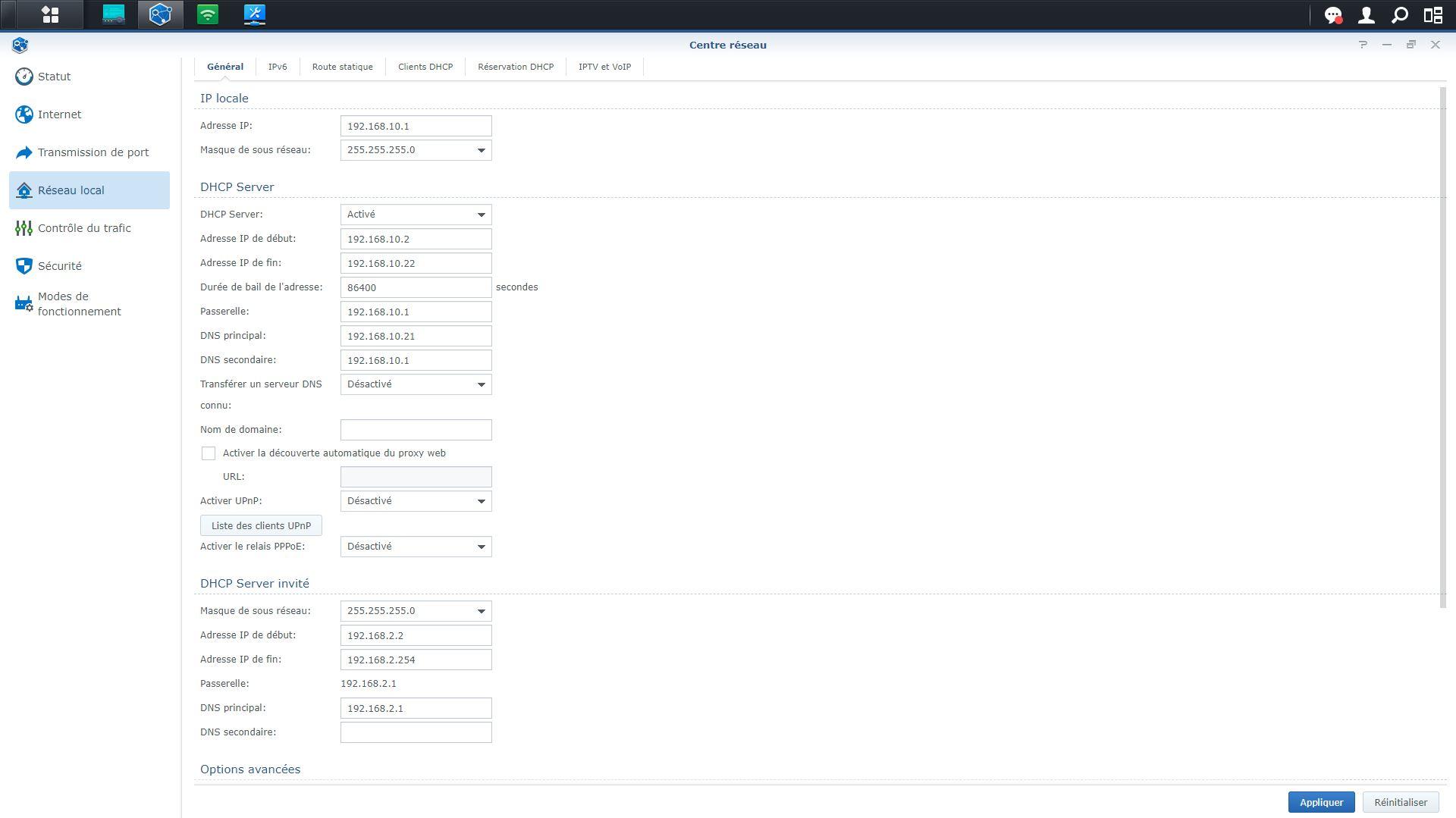Click the Nom de domaine field
Screen dimensions: 1456x818
[416, 430]
